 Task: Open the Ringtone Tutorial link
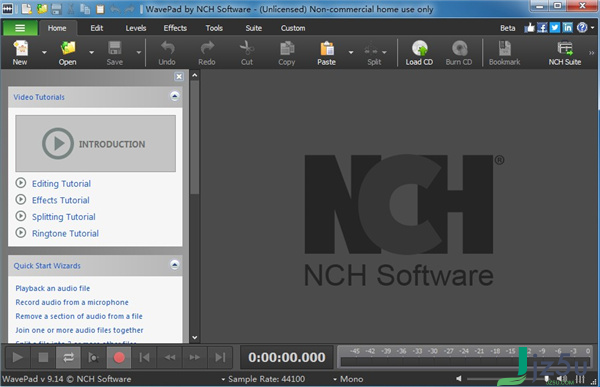click(x=65, y=234)
